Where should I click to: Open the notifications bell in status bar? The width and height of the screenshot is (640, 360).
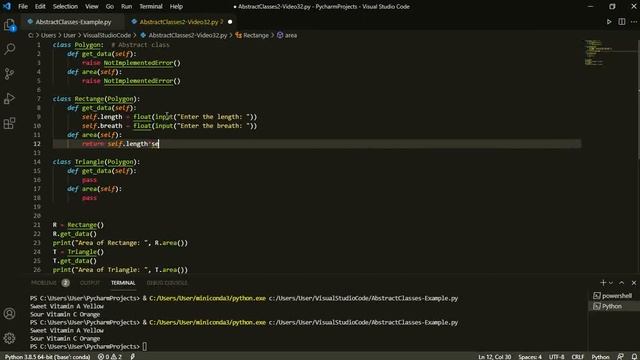pyautogui.click(x=634, y=357)
